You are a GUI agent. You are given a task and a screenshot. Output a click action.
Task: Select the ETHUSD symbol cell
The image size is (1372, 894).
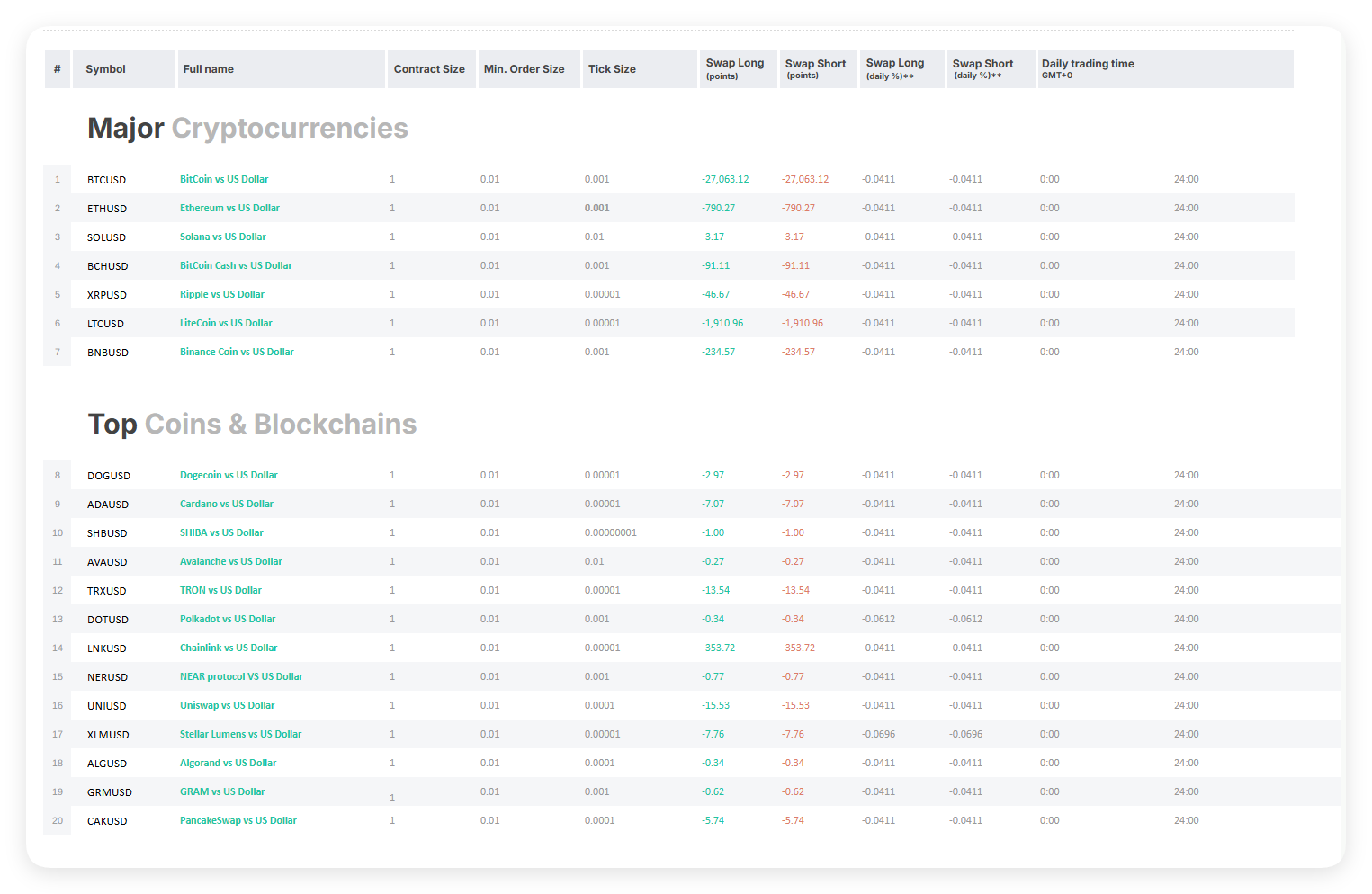click(107, 209)
